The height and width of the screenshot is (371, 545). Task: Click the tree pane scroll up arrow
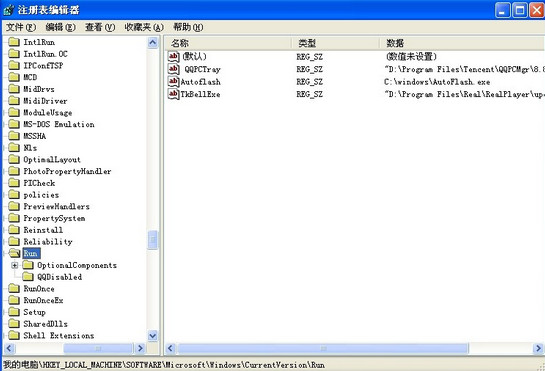coord(152,42)
